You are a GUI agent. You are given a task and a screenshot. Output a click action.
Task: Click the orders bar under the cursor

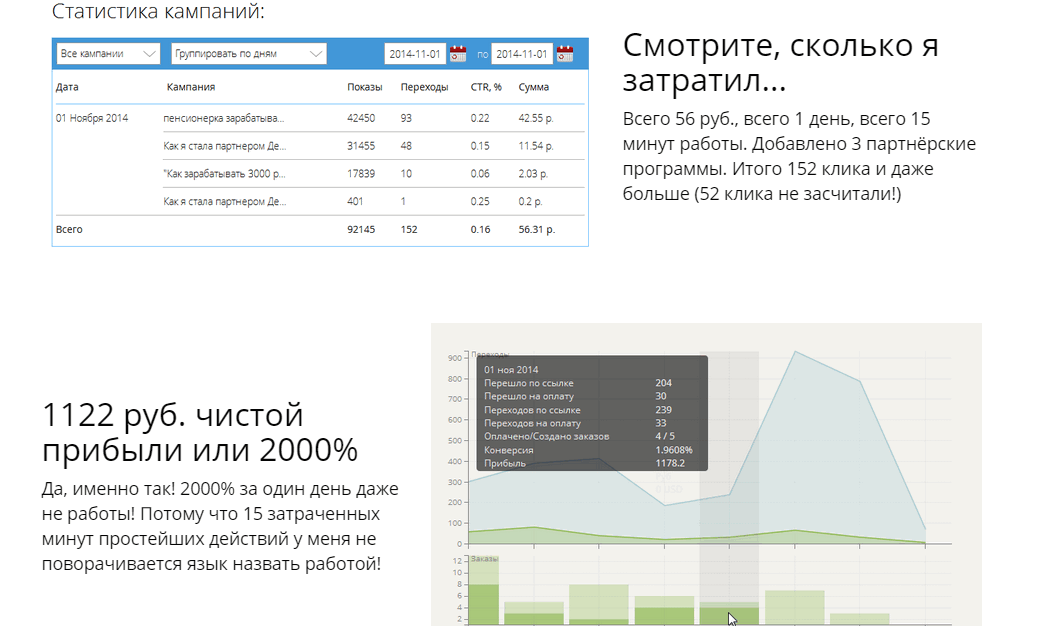(729, 615)
